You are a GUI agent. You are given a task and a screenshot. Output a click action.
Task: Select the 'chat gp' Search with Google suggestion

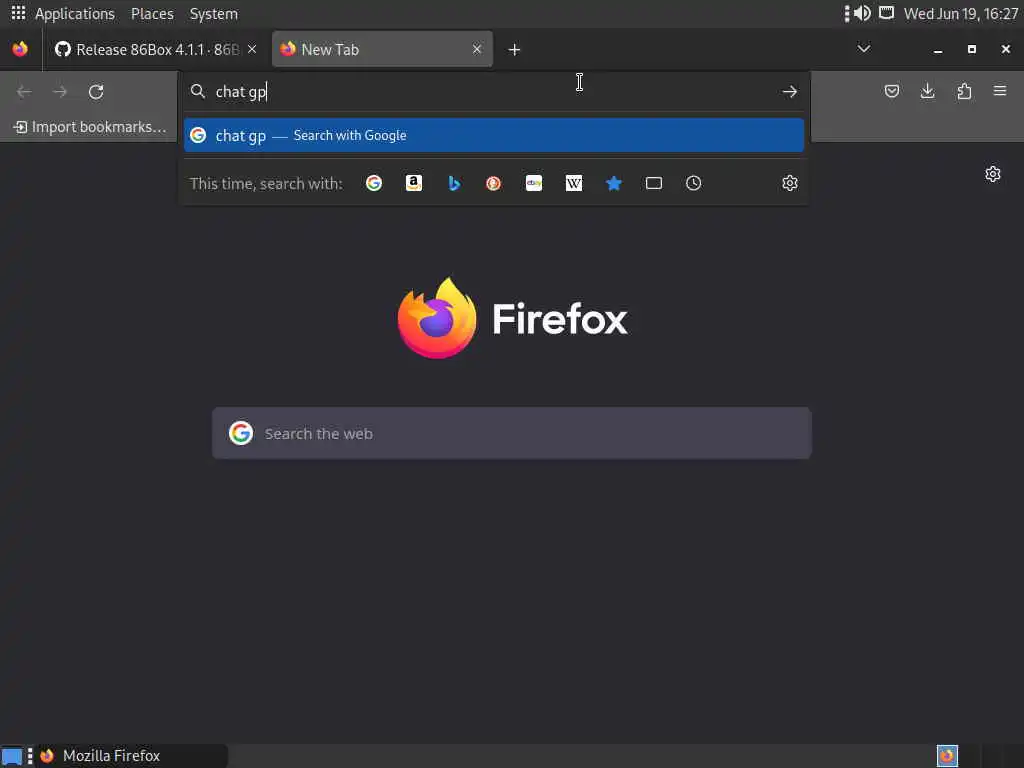point(494,135)
